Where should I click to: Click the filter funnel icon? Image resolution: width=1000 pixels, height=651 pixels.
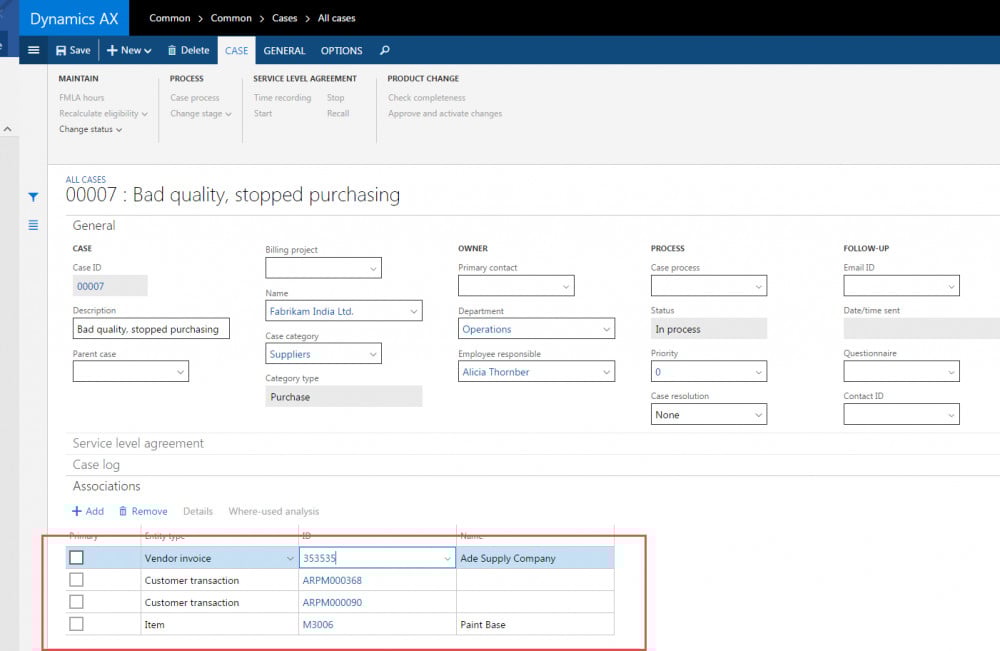click(x=33, y=197)
